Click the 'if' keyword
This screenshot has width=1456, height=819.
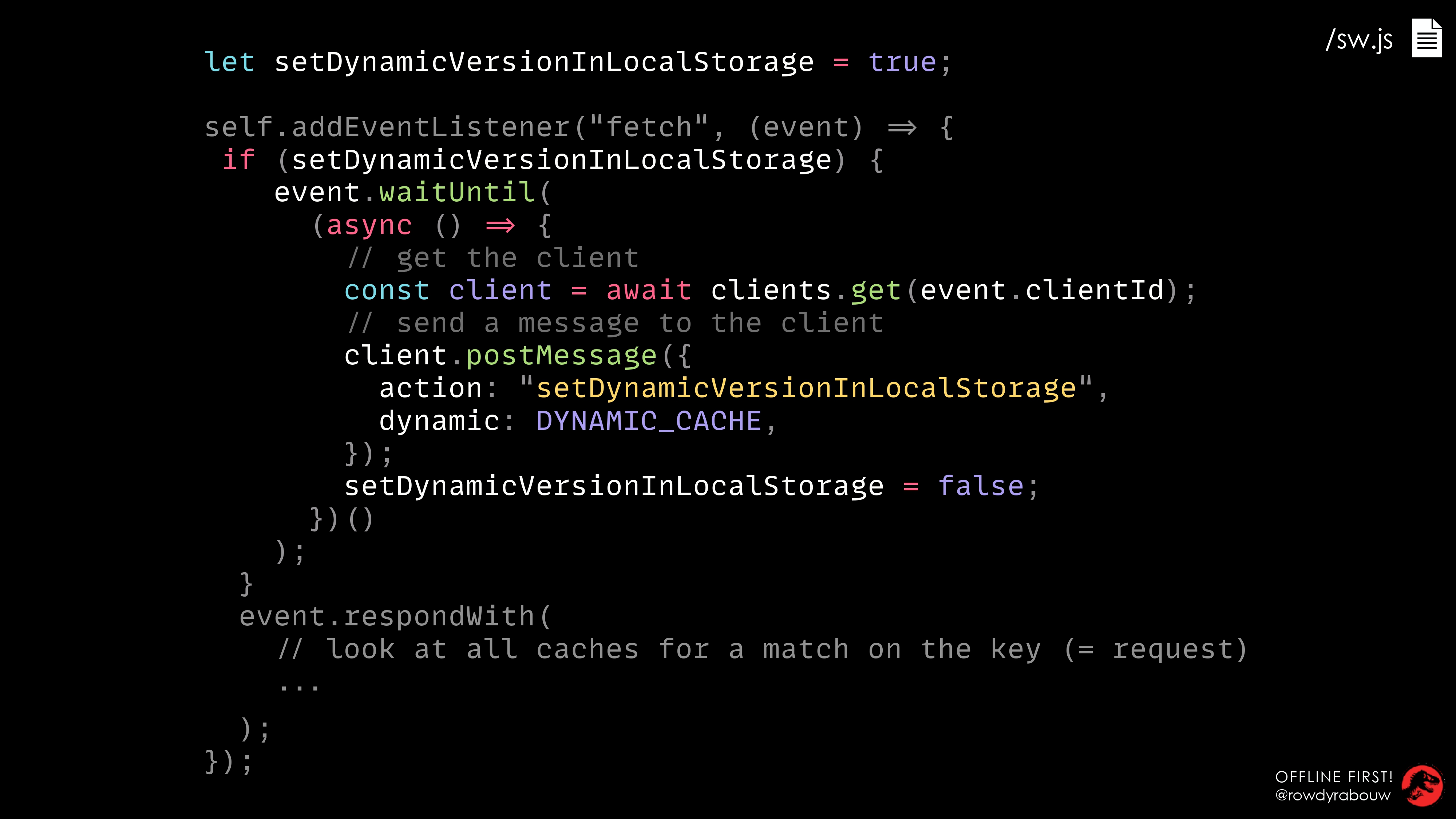pyautogui.click(x=238, y=159)
